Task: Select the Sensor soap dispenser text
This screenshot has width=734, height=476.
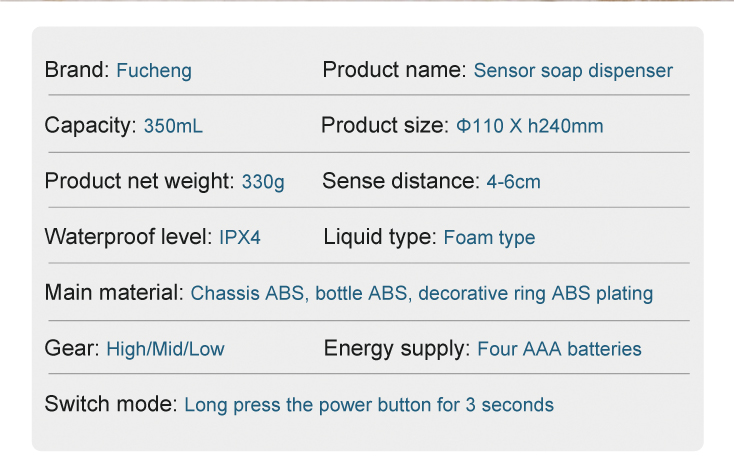Action: tap(573, 71)
